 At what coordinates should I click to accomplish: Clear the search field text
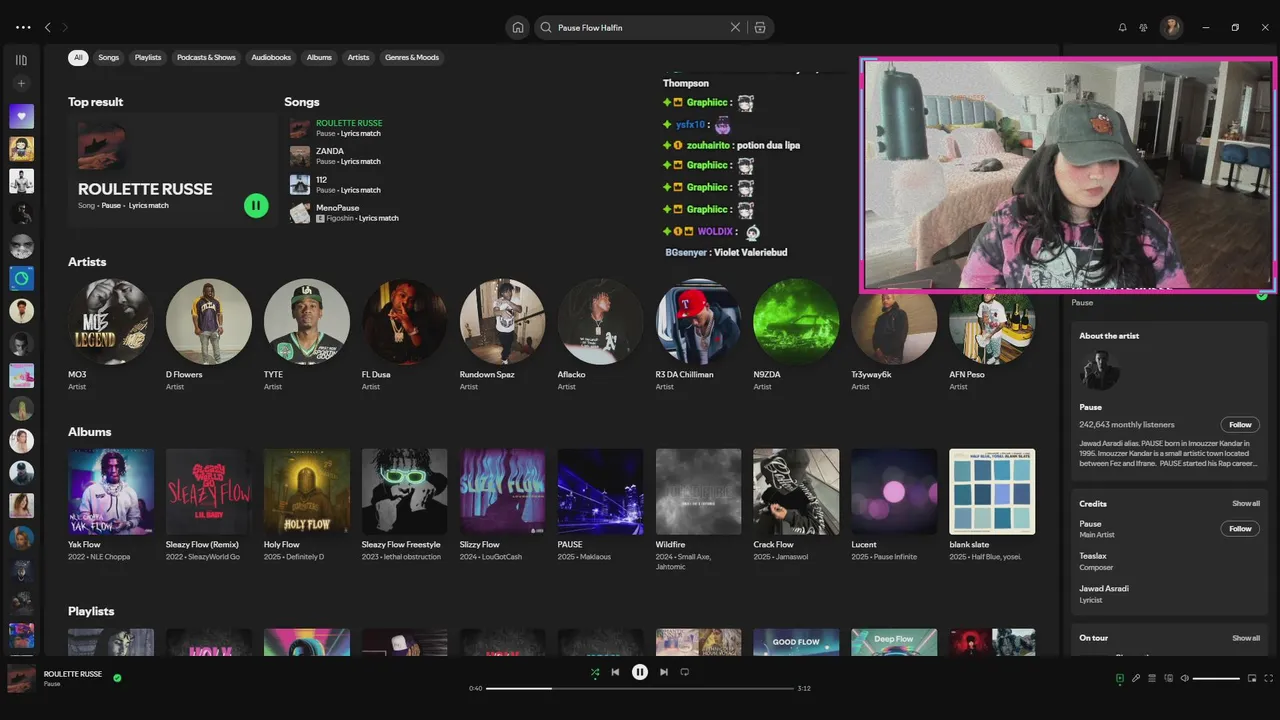pyautogui.click(x=735, y=28)
